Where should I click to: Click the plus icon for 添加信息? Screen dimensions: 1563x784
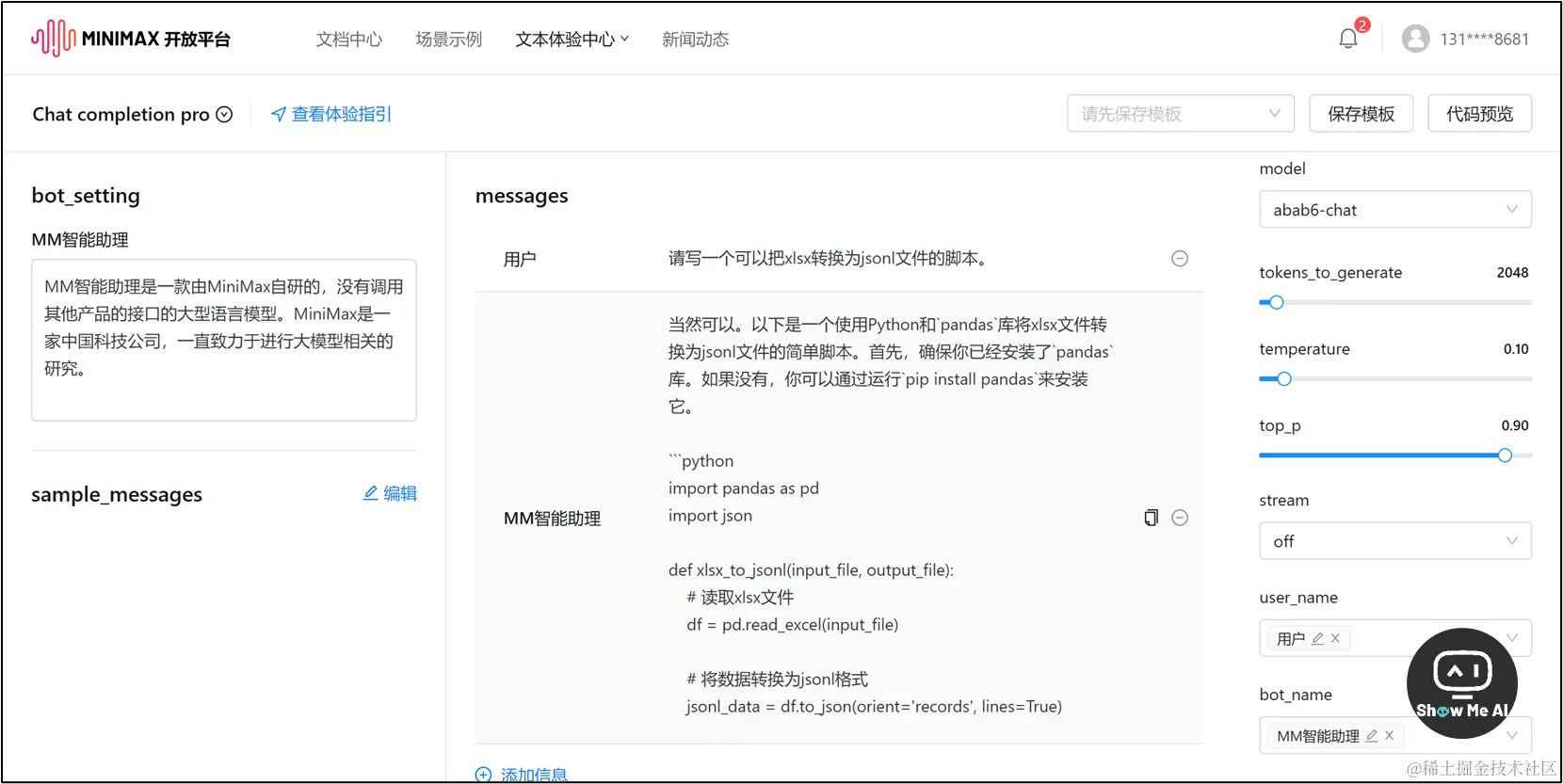point(483,775)
